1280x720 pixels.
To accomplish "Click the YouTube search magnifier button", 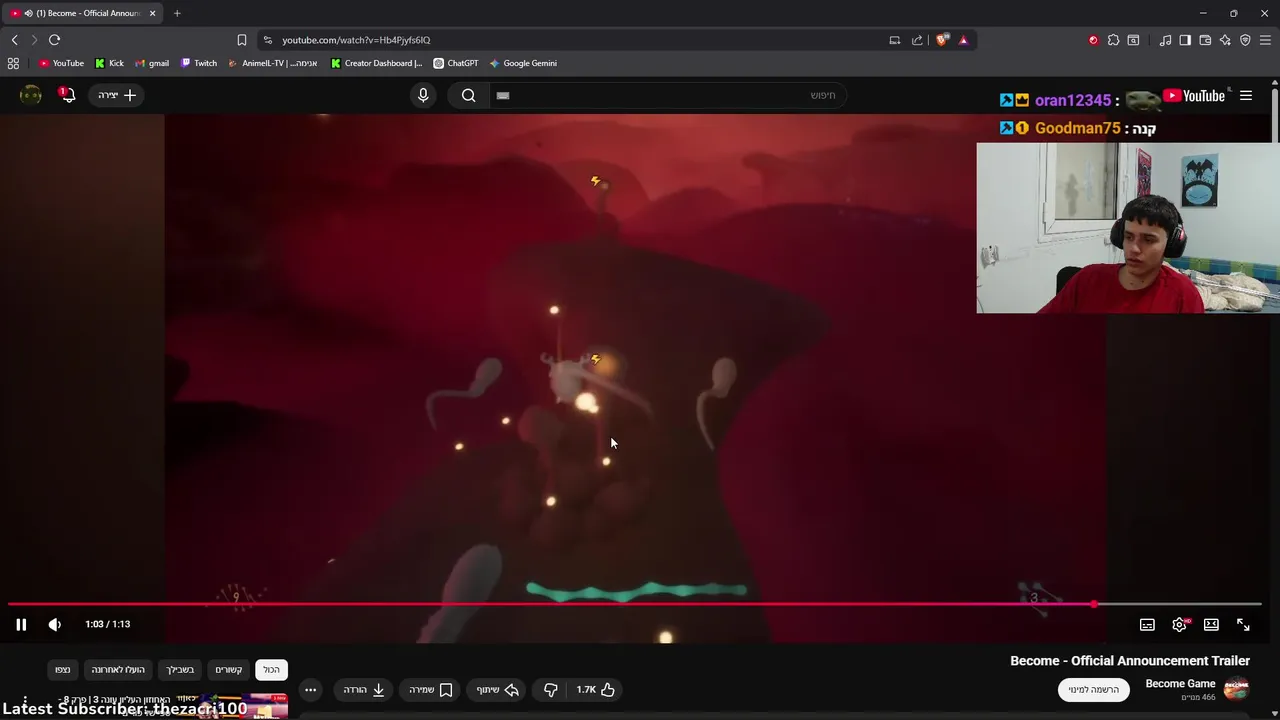I will tap(468, 95).
